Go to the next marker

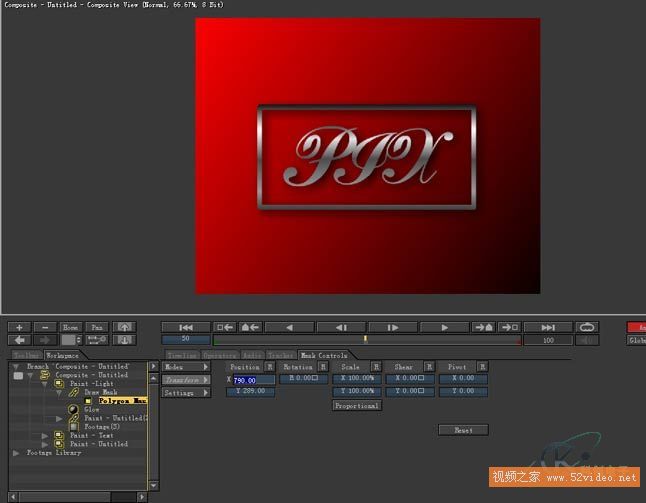[x=484, y=327]
